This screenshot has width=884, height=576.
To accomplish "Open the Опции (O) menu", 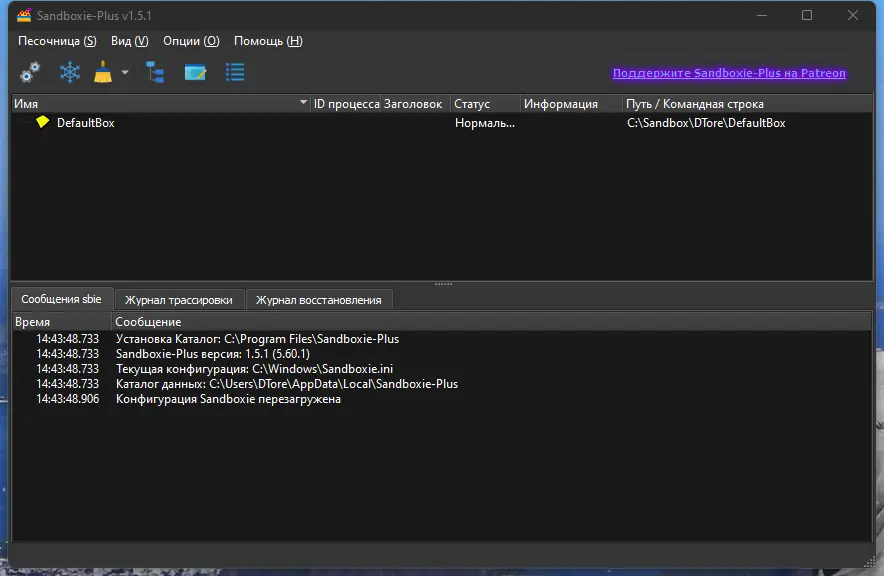I will 191,41.
